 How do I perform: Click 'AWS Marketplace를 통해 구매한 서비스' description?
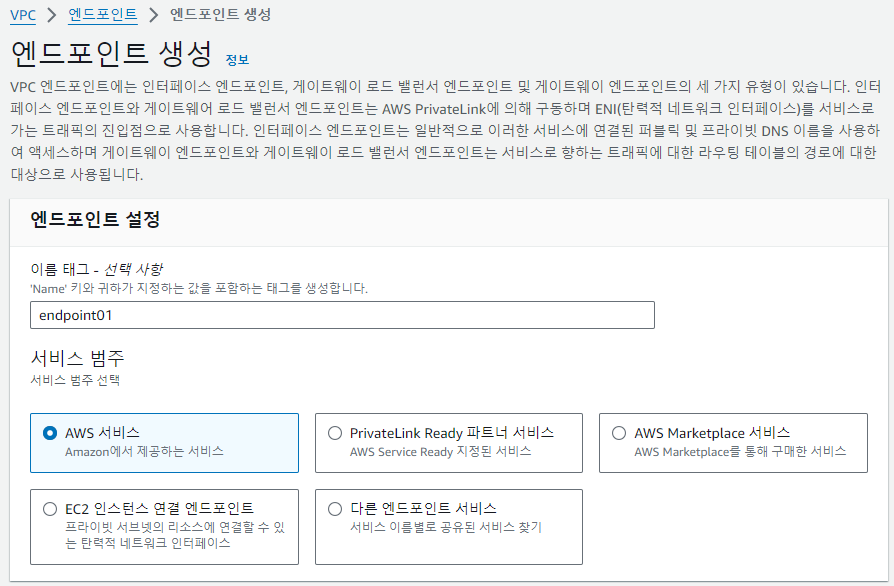[x=740, y=451]
